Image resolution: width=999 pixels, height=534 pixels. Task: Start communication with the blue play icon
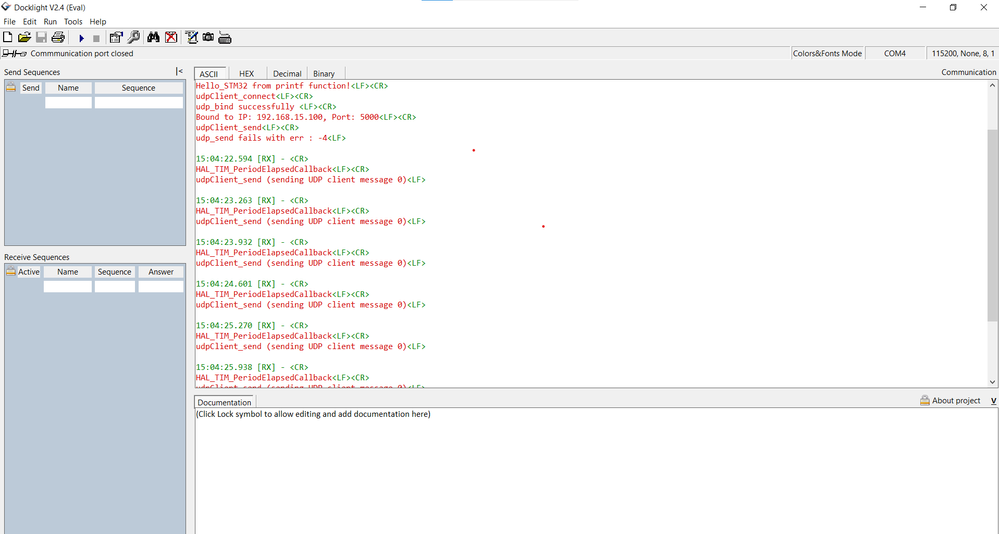pos(81,38)
